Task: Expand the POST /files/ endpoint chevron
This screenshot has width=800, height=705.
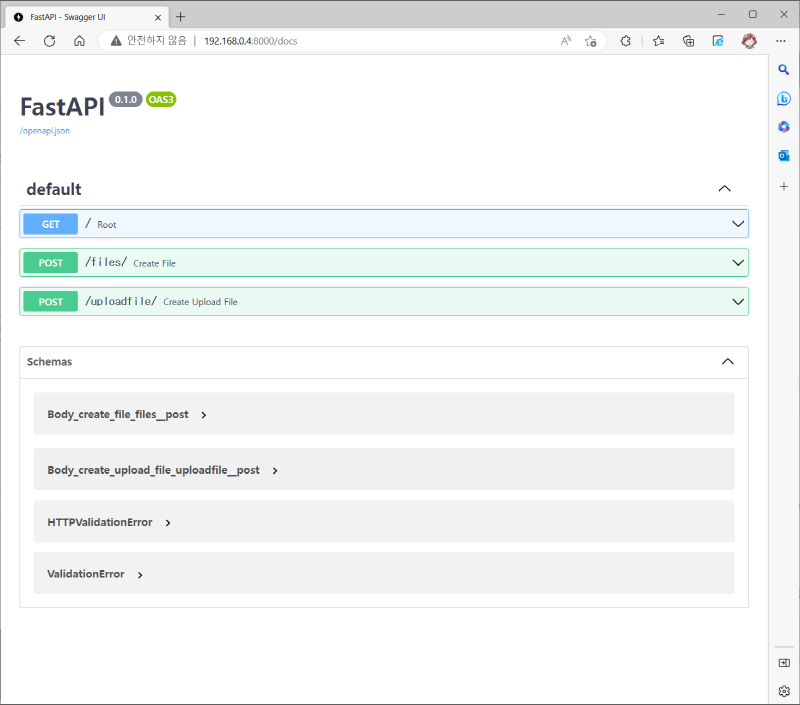Action: point(738,263)
